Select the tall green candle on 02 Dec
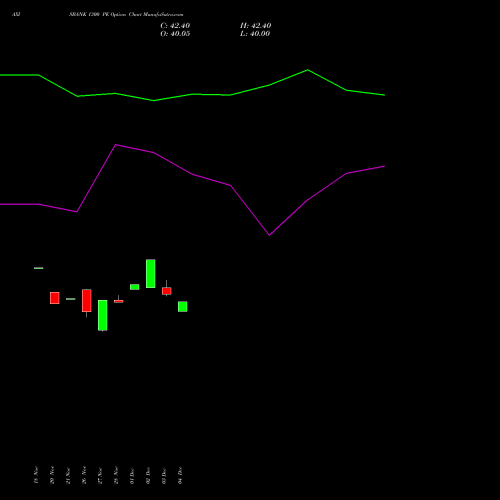Image resolution: width=500 pixels, height=500 pixels. 151,274
